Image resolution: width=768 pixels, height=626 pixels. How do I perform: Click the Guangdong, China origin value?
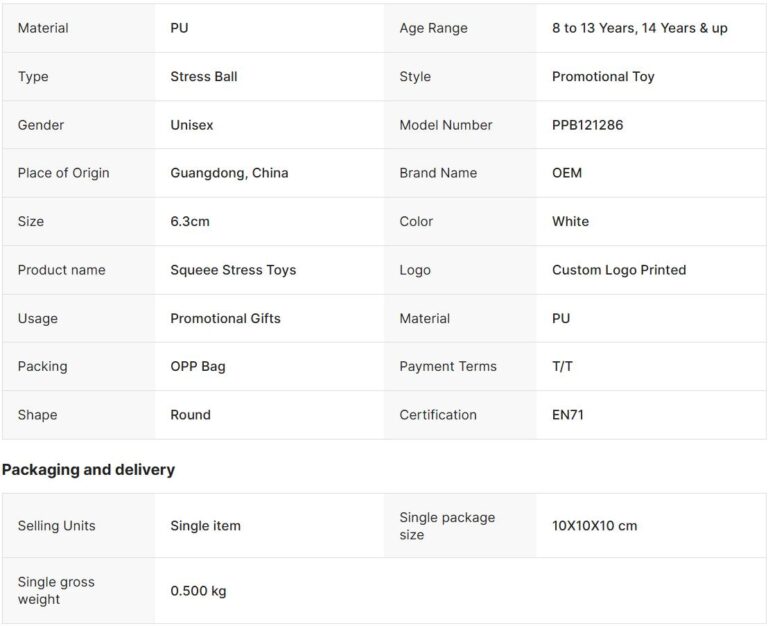[229, 173]
